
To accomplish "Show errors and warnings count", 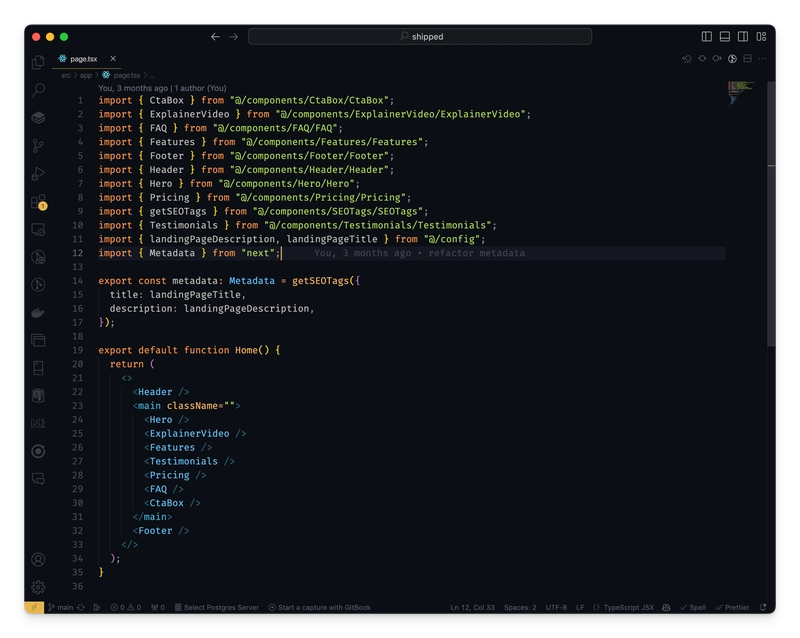I will pyautogui.click(x=126, y=607).
